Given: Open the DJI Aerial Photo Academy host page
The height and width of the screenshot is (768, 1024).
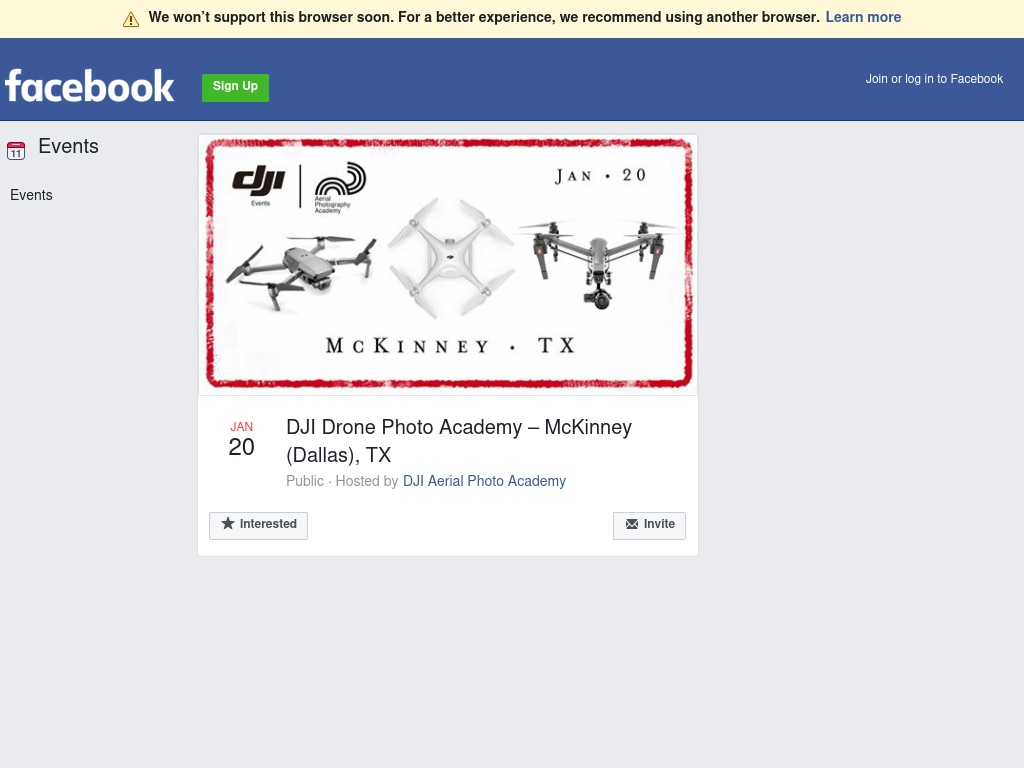Looking at the screenshot, I should click(484, 481).
